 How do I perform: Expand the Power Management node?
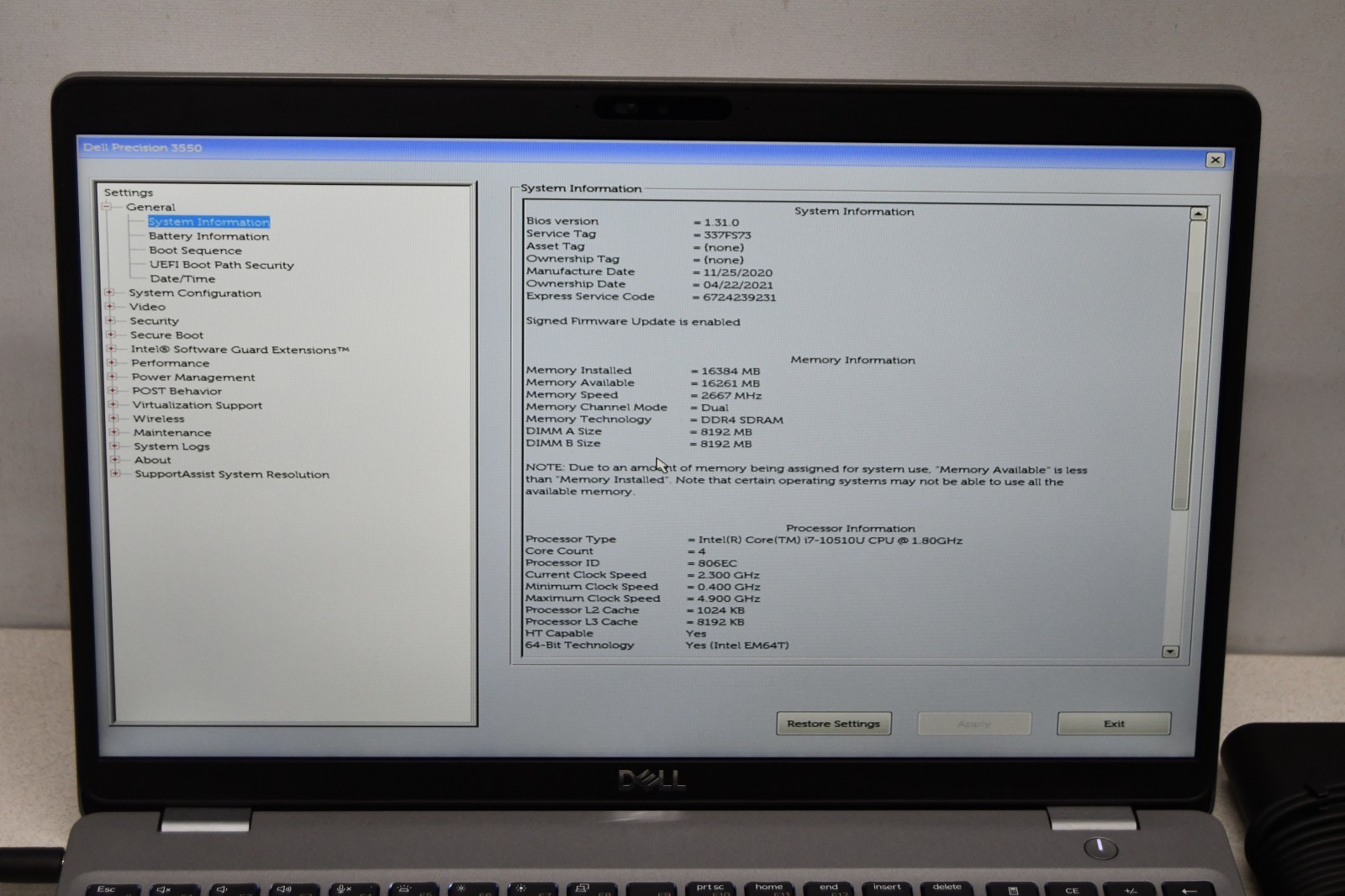[112, 377]
